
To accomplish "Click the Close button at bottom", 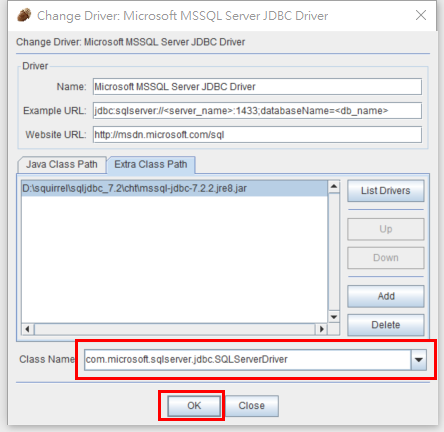I will coord(252,406).
